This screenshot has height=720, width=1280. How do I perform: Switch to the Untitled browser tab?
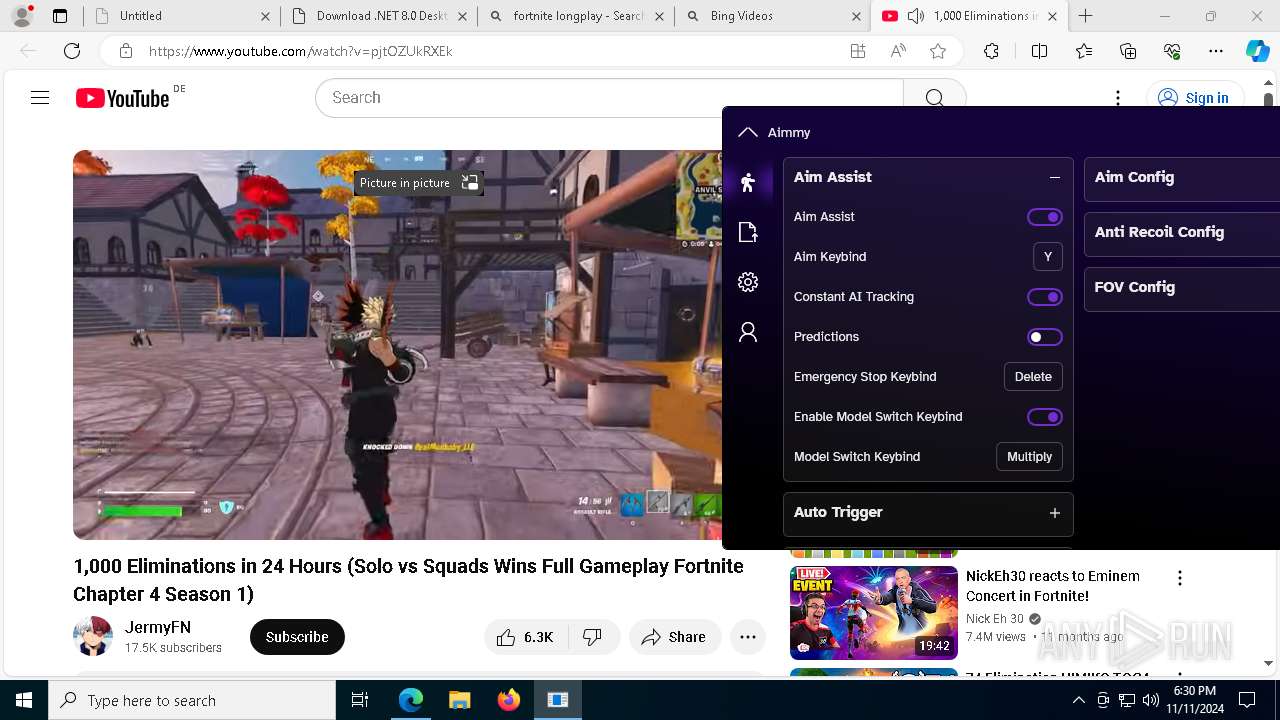(182, 16)
